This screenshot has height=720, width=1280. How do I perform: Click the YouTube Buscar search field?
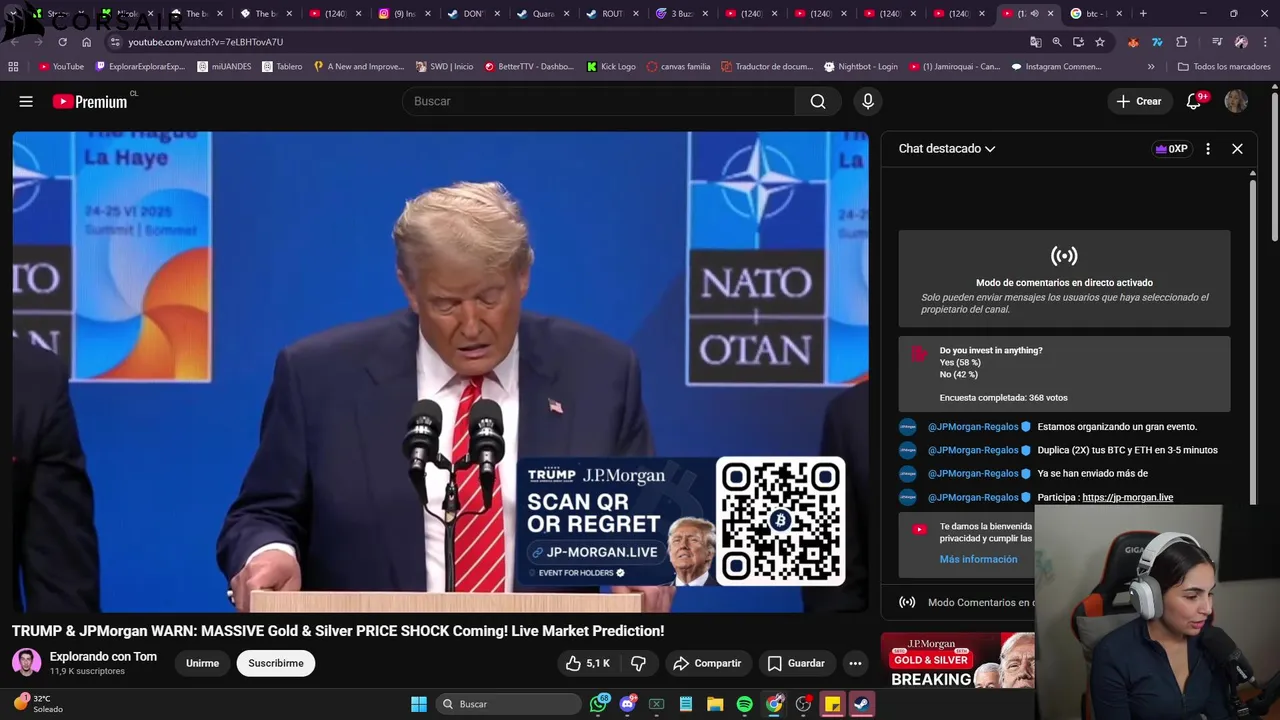pyautogui.click(x=598, y=101)
